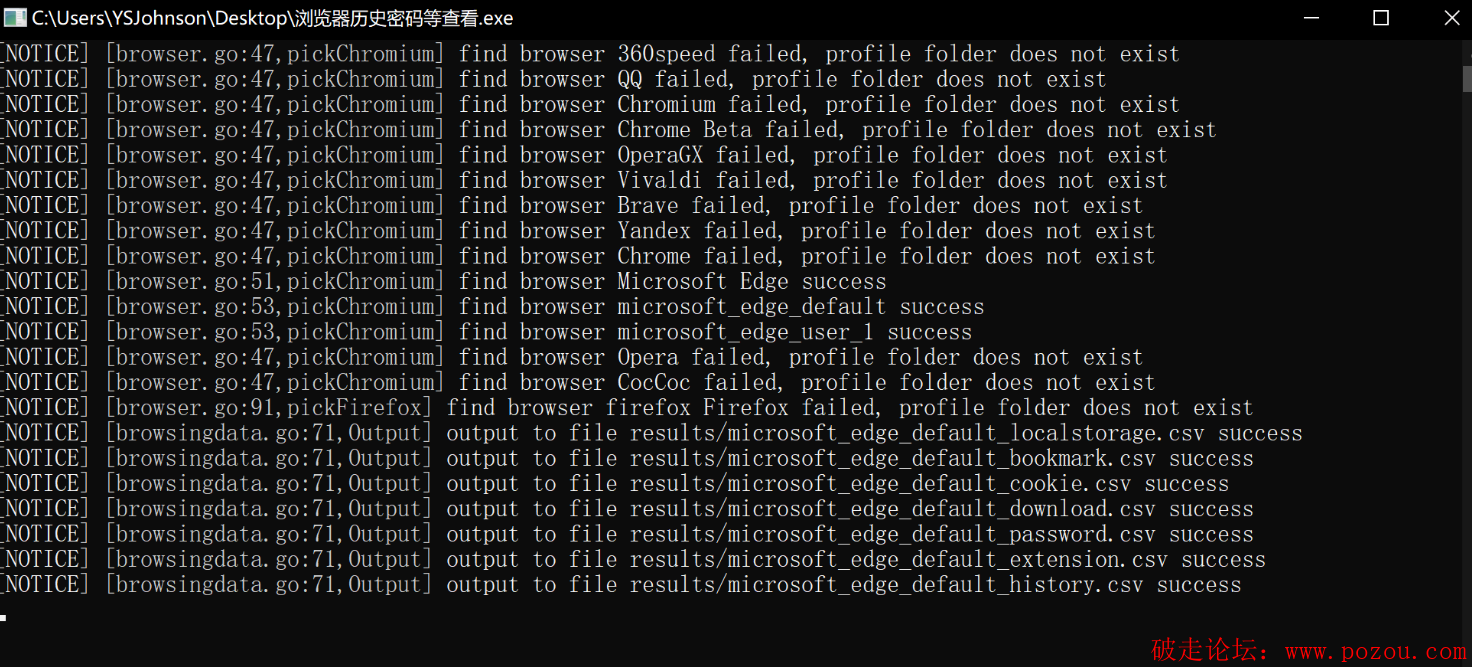Click the microsoft_edge_default_localstorage.csv line
Viewport: 1472px width, 667px height.
coord(651,433)
